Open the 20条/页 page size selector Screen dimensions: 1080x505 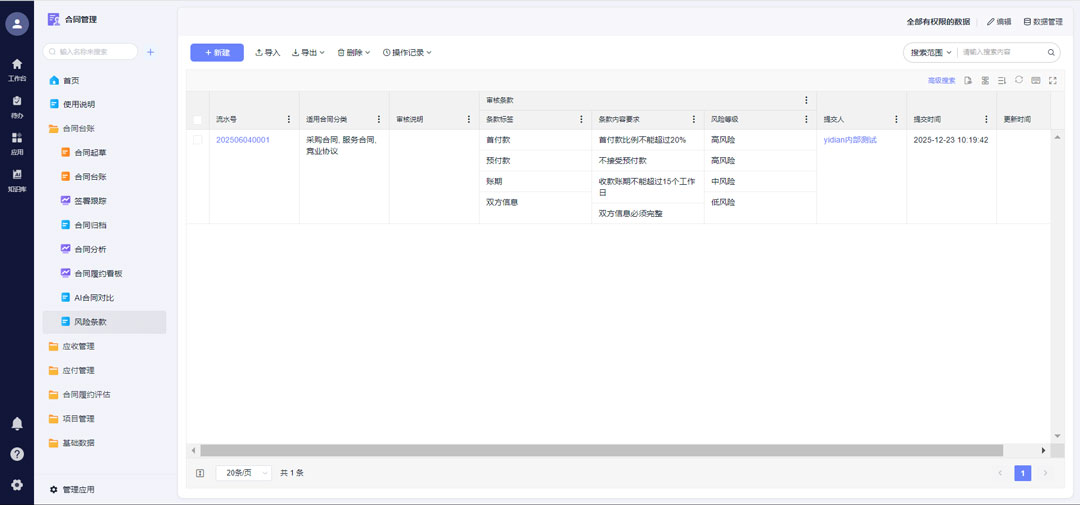243,473
